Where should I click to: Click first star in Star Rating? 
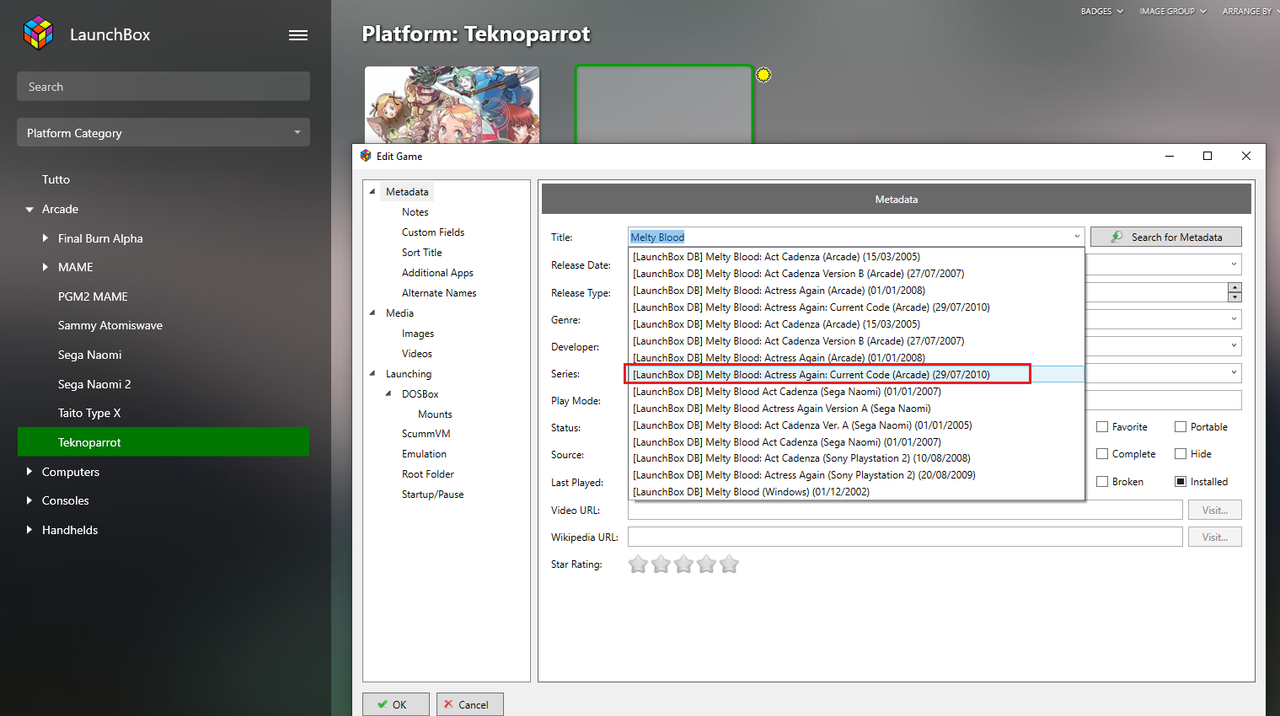click(x=638, y=564)
